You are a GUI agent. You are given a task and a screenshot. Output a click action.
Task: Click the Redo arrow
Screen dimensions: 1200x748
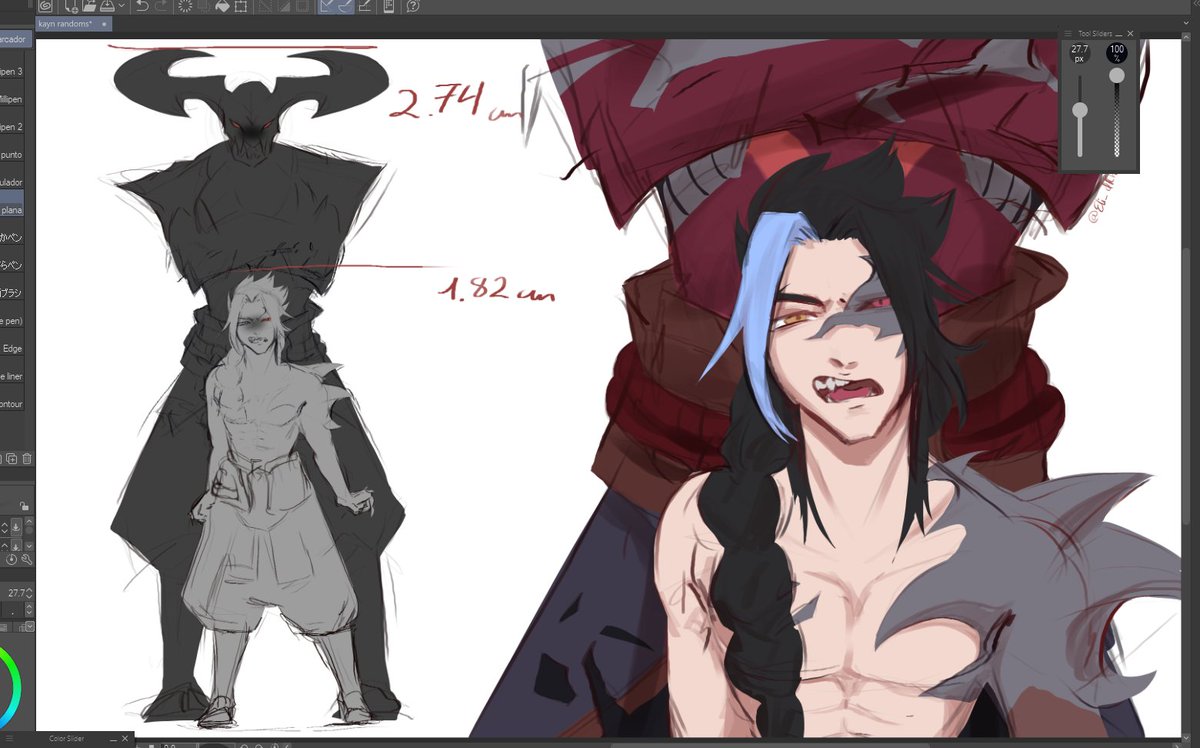(161, 6)
